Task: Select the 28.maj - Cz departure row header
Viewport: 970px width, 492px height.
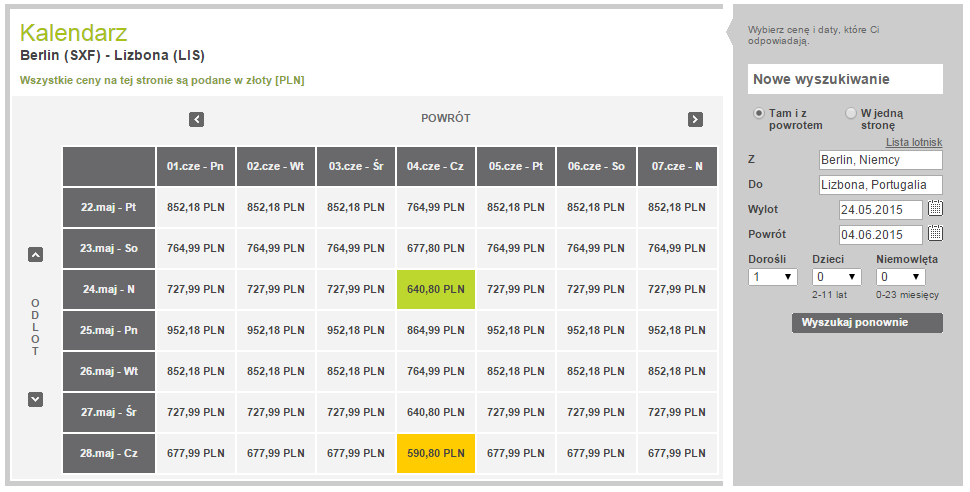Action: click(x=109, y=453)
